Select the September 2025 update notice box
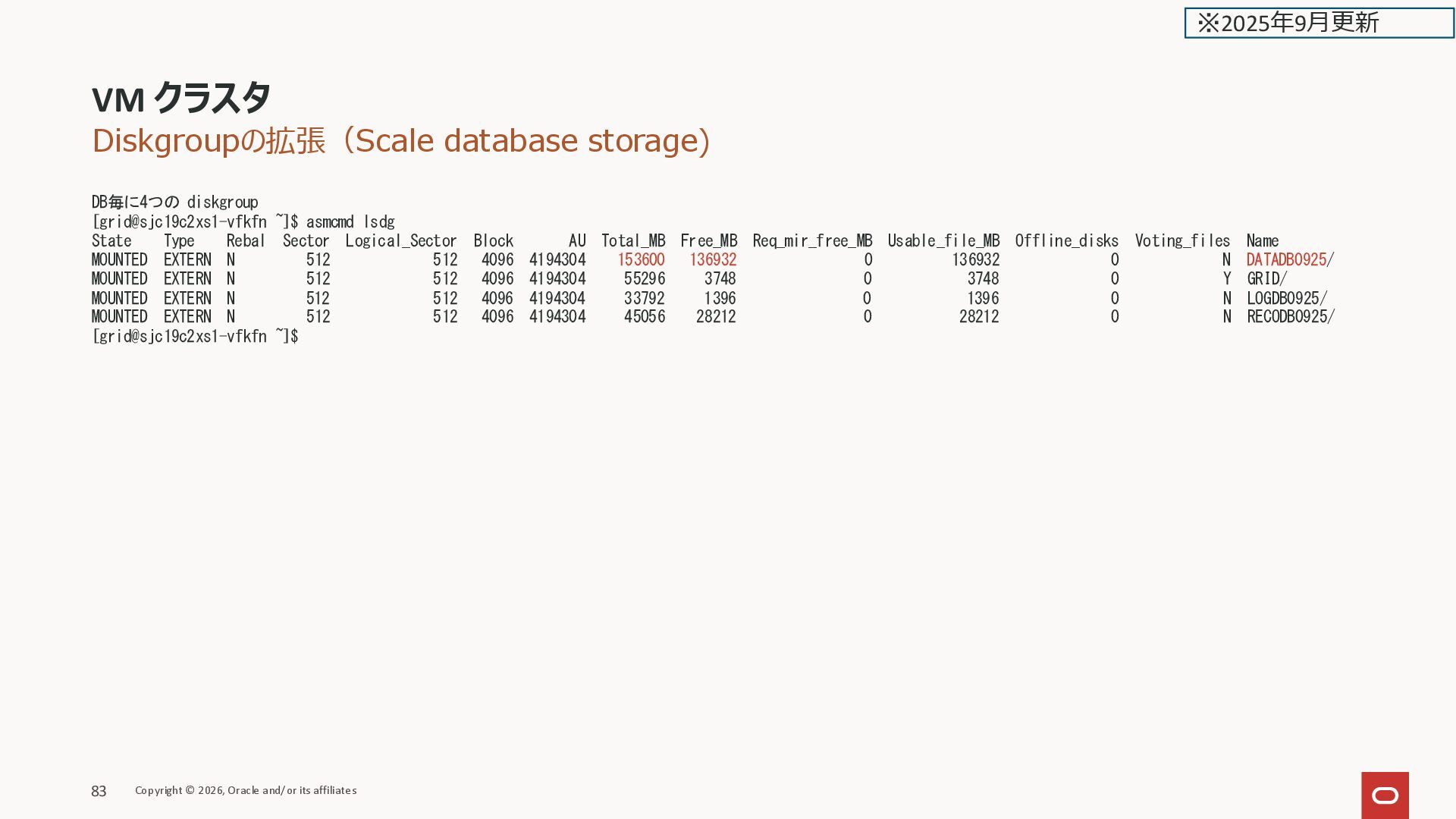The width and height of the screenshot is (1456, 819). click(1319, 23)
